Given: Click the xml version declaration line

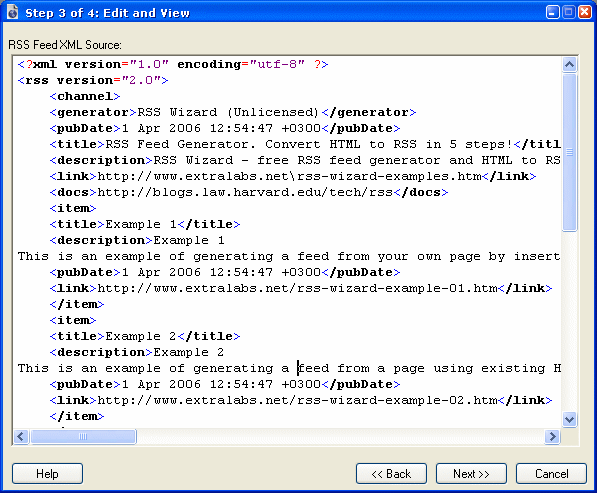Looking at the screenshot, I should tap(173, 64).
